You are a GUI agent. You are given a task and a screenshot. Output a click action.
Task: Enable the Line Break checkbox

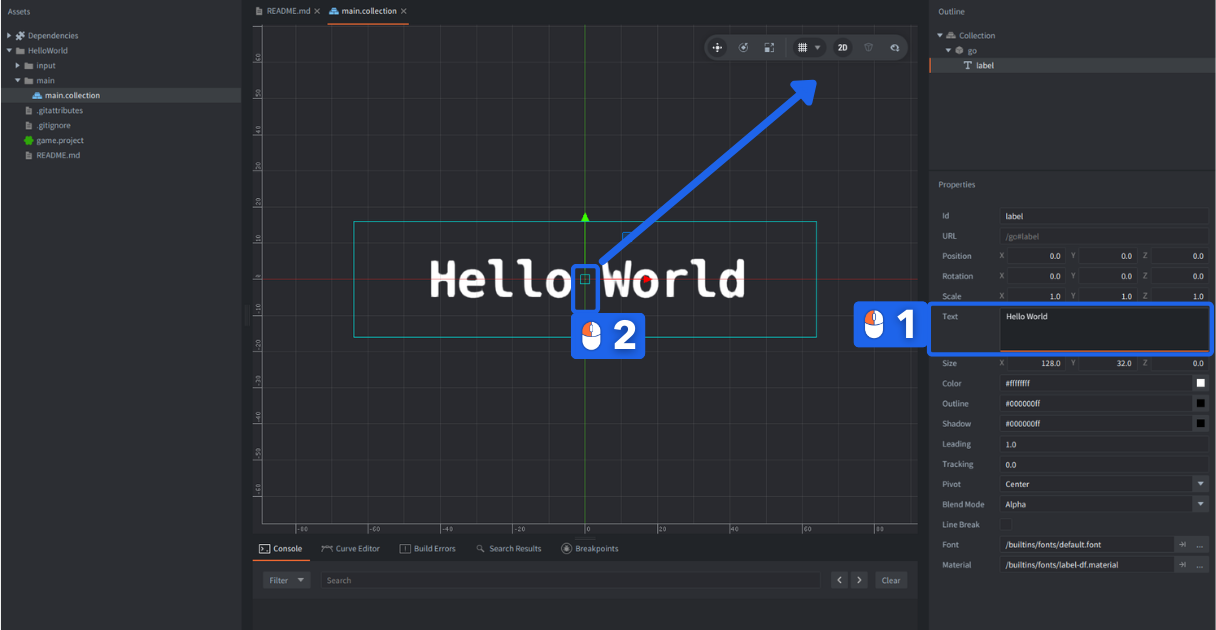[x=1004, y=524]
